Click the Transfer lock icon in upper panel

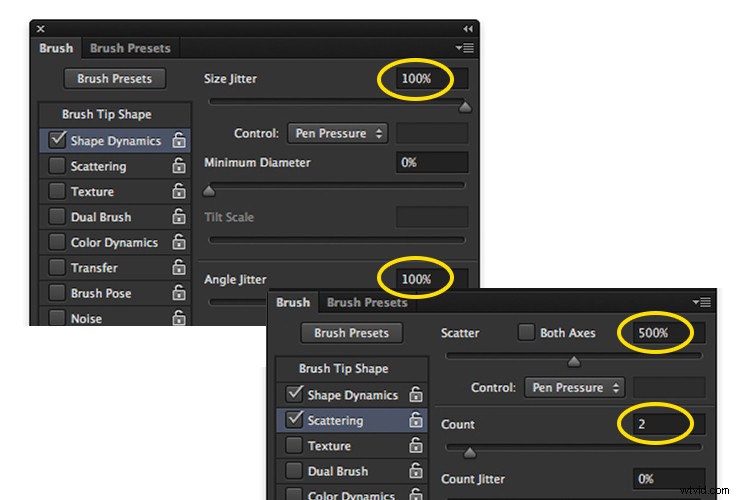[179, 267]
